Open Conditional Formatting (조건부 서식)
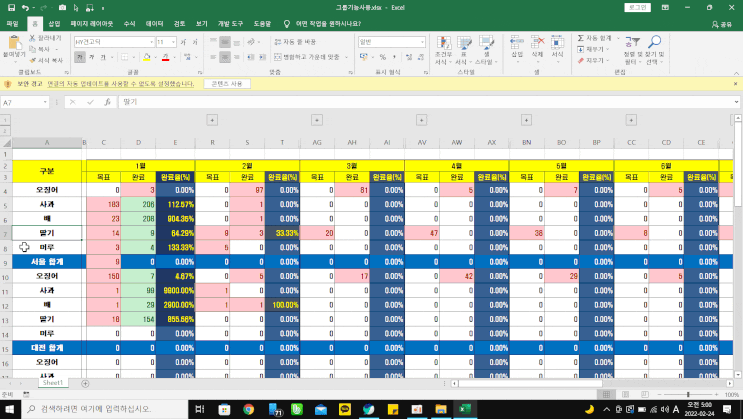 point(444,50)
